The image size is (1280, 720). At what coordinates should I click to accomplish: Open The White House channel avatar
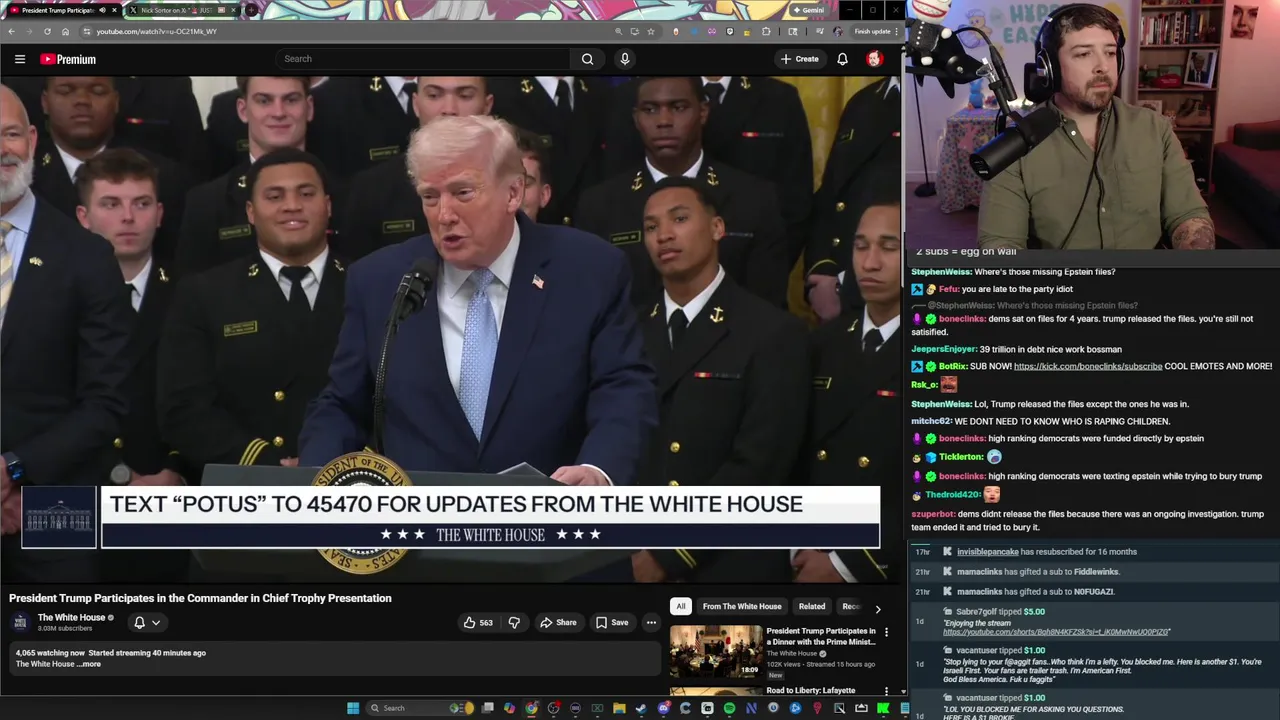20,622
